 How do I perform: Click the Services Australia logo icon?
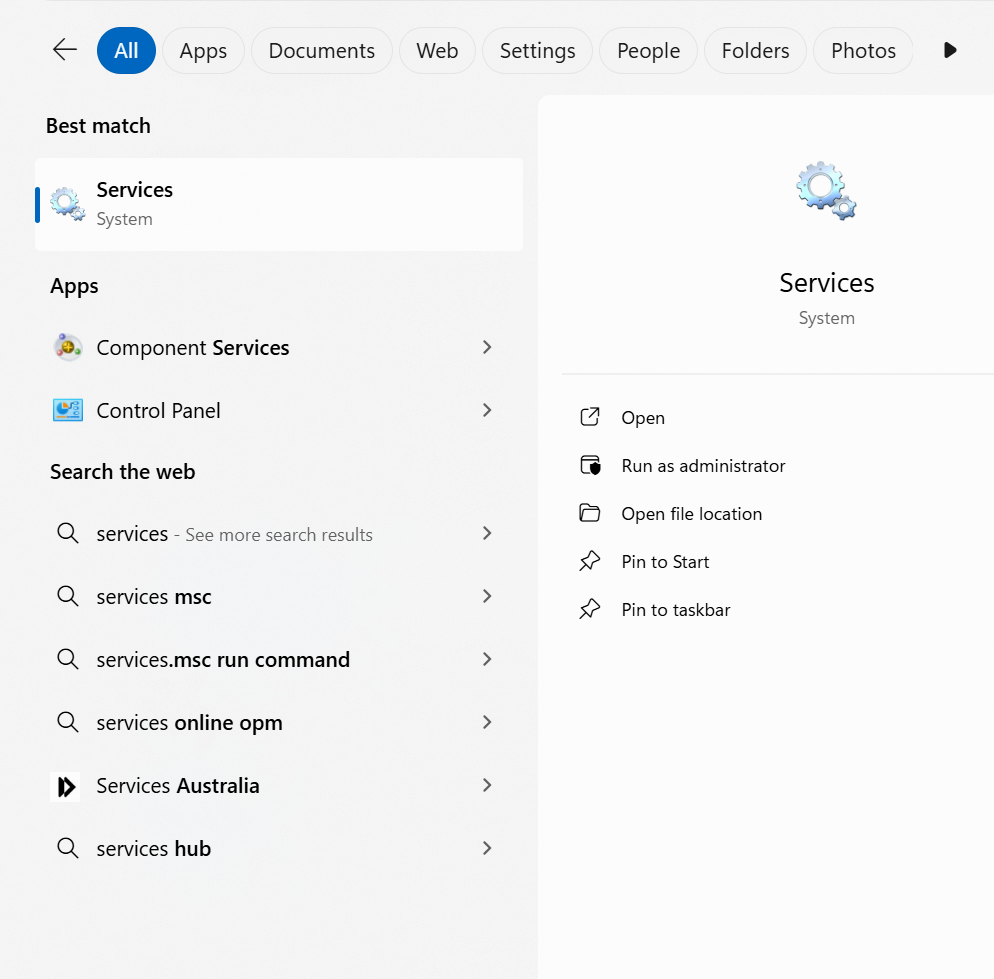pos(66,786)
